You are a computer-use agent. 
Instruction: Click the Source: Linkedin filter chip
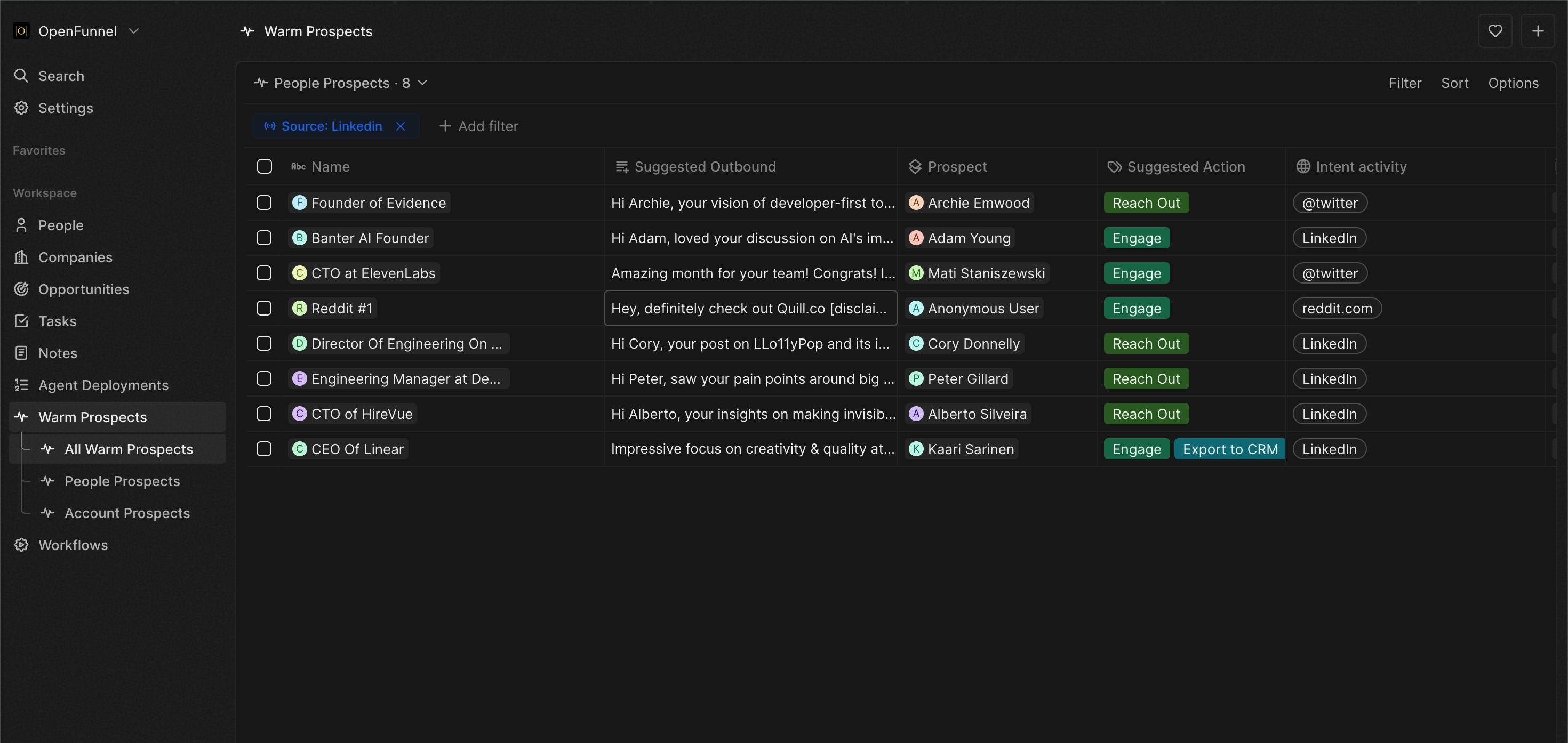[x=336, y=126]
